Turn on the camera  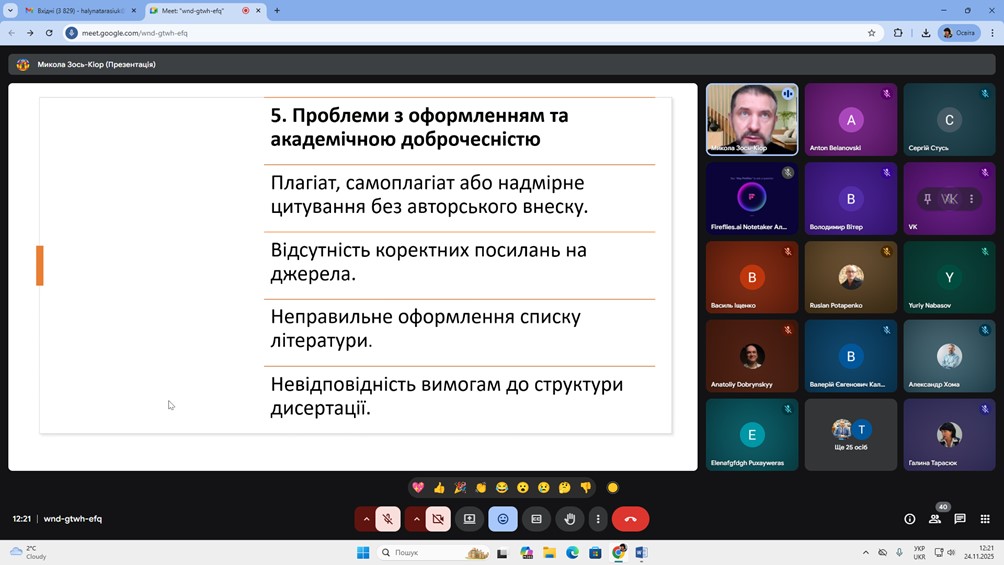[438, 519]
